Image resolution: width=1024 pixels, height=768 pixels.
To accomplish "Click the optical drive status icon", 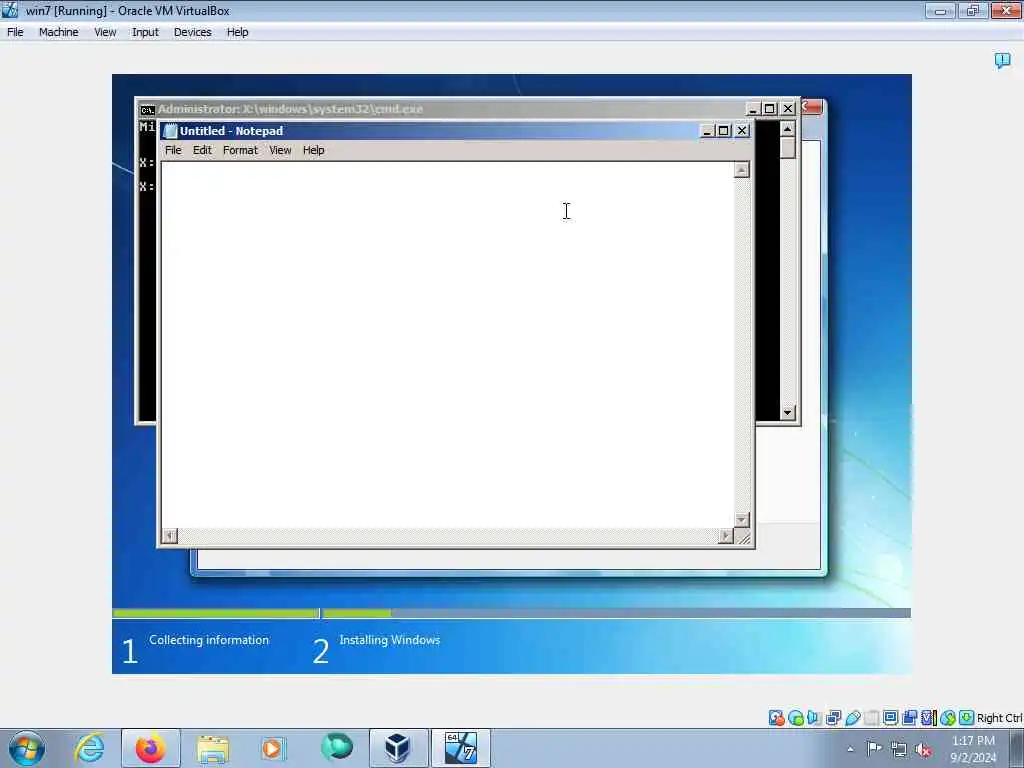I will [795, 718].
